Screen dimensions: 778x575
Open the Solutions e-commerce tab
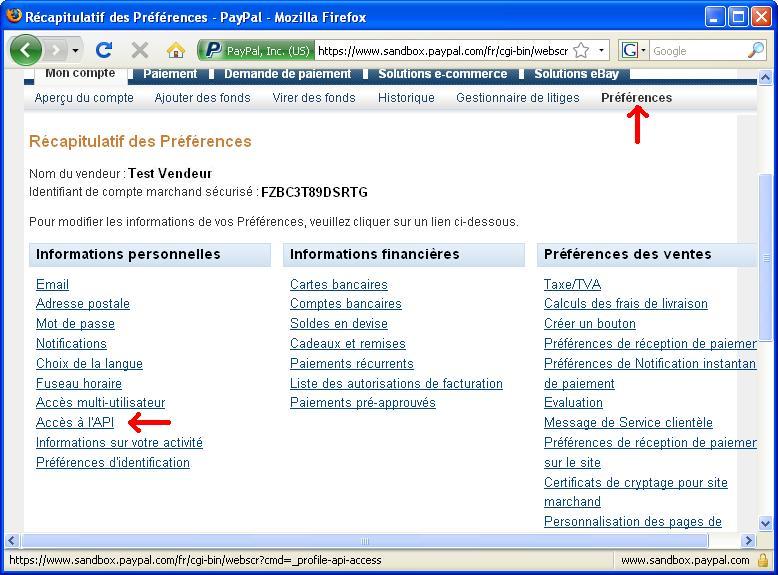tap(443, 74)
